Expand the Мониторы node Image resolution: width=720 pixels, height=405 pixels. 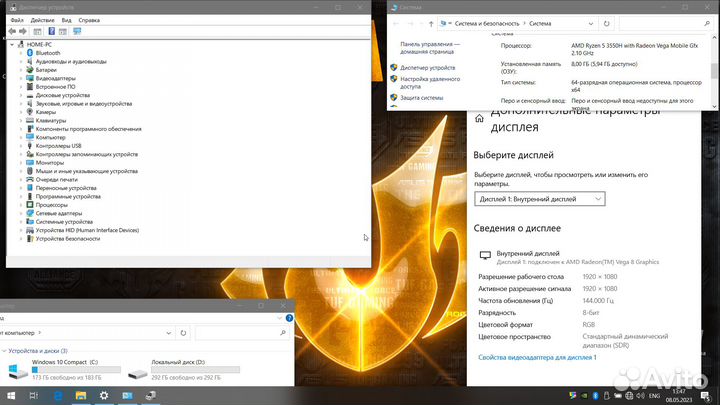tap(21, 163)
